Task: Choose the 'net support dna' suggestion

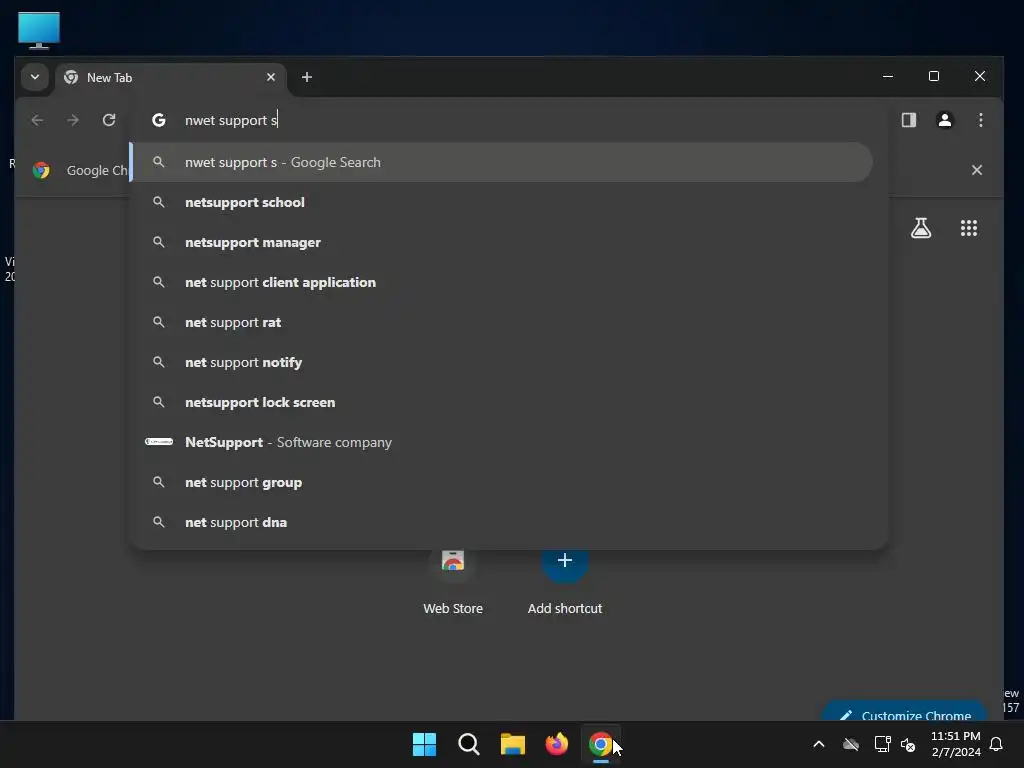Action: point(501,522)
